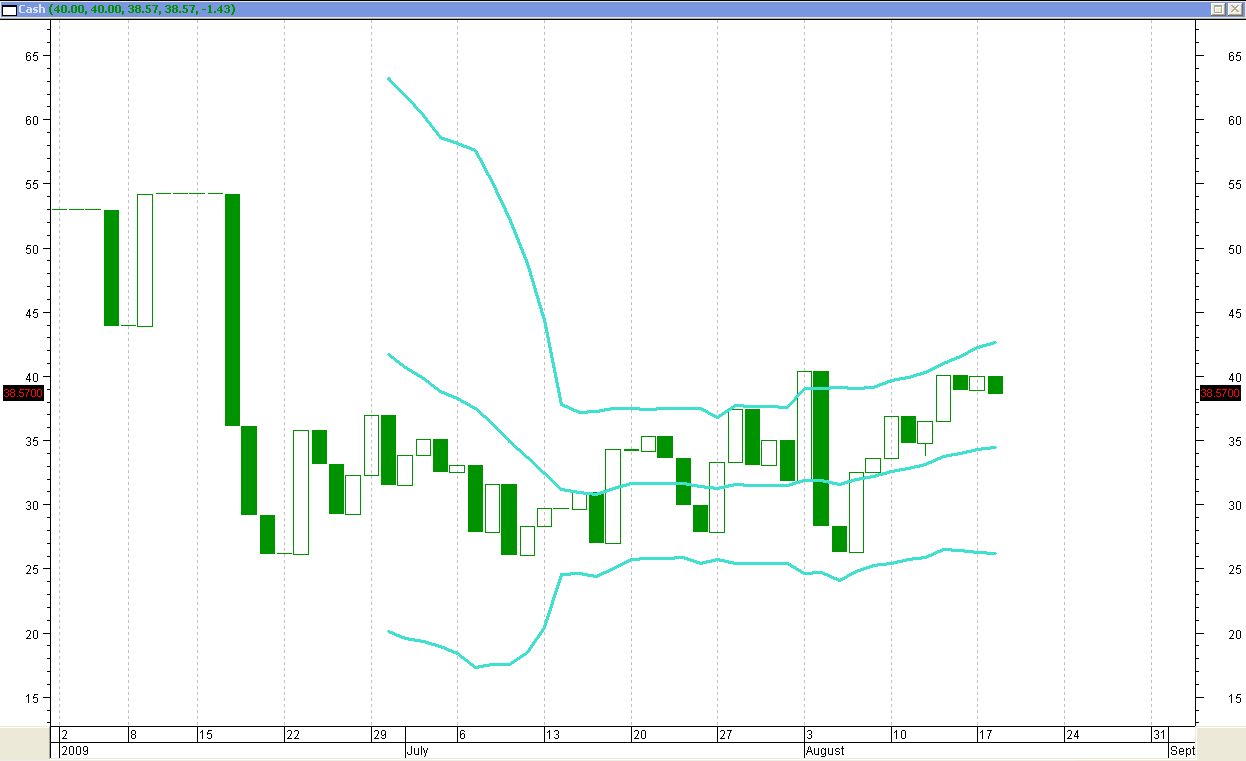Click date 27 on the time axis
The image size is (1246, 761).
725,734
